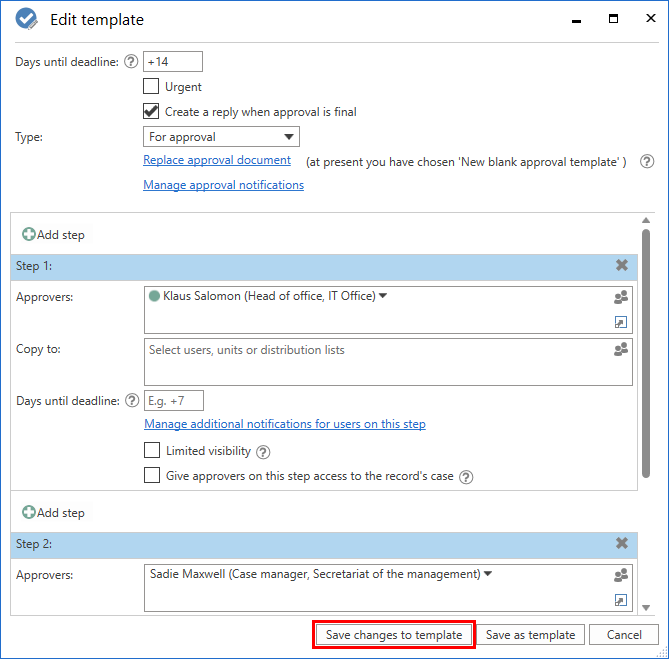Remove Step 1 using its X icon
The height and width of the screenshot is (659, 669).
tap(622, 266)
